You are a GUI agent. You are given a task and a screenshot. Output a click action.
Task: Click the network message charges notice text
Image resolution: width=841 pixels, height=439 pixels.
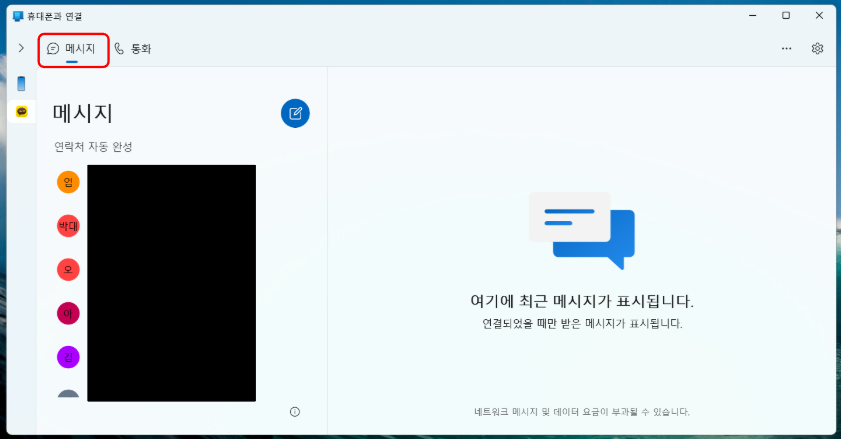coord(582,412)
